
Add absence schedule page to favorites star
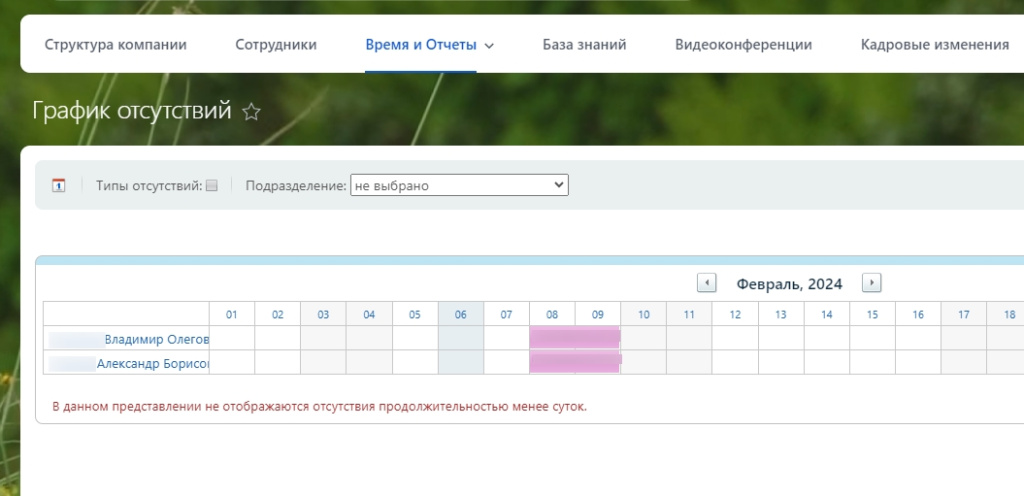(x=252, y=111)
